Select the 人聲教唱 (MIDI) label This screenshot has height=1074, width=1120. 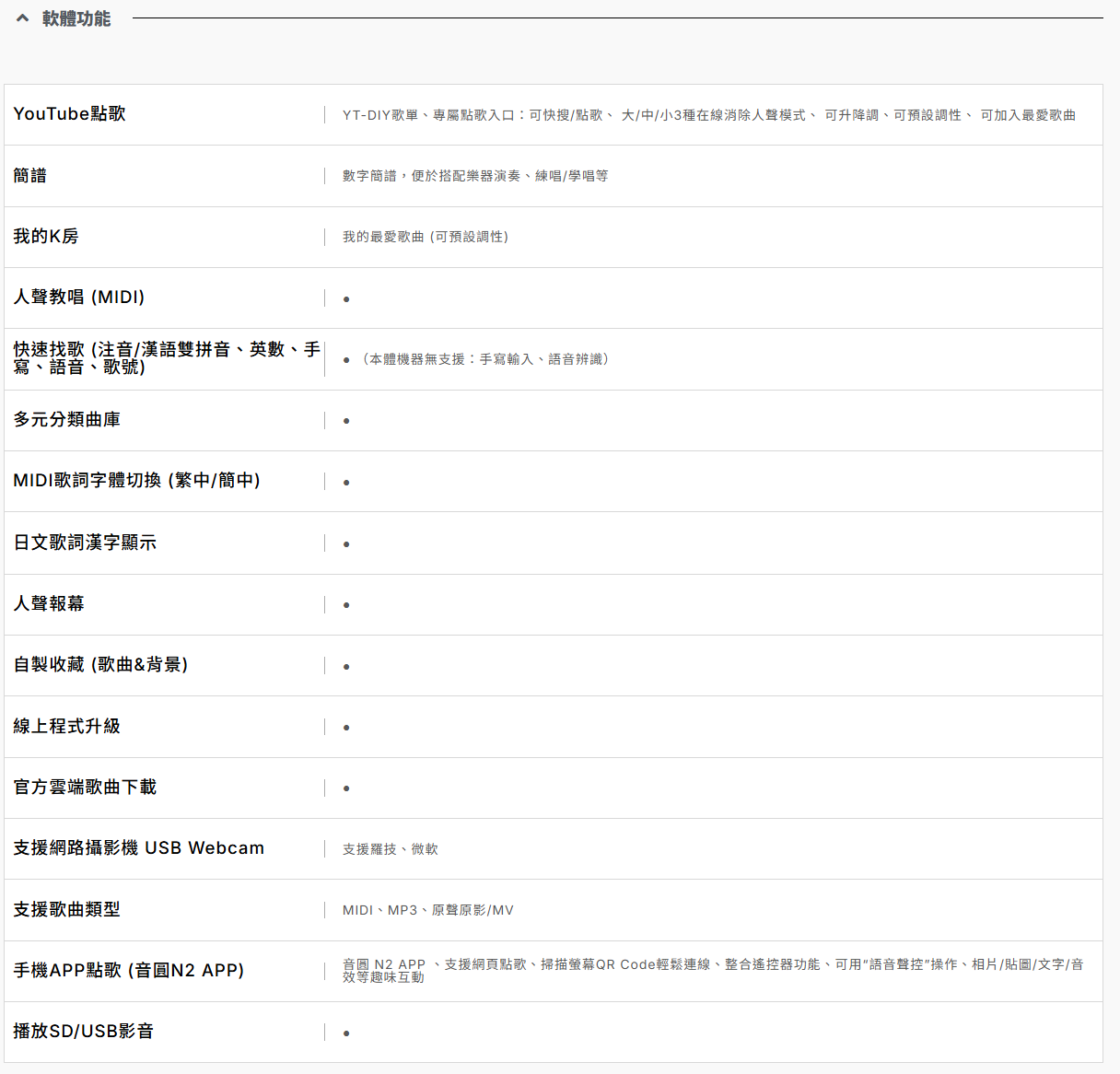point(79,298)
